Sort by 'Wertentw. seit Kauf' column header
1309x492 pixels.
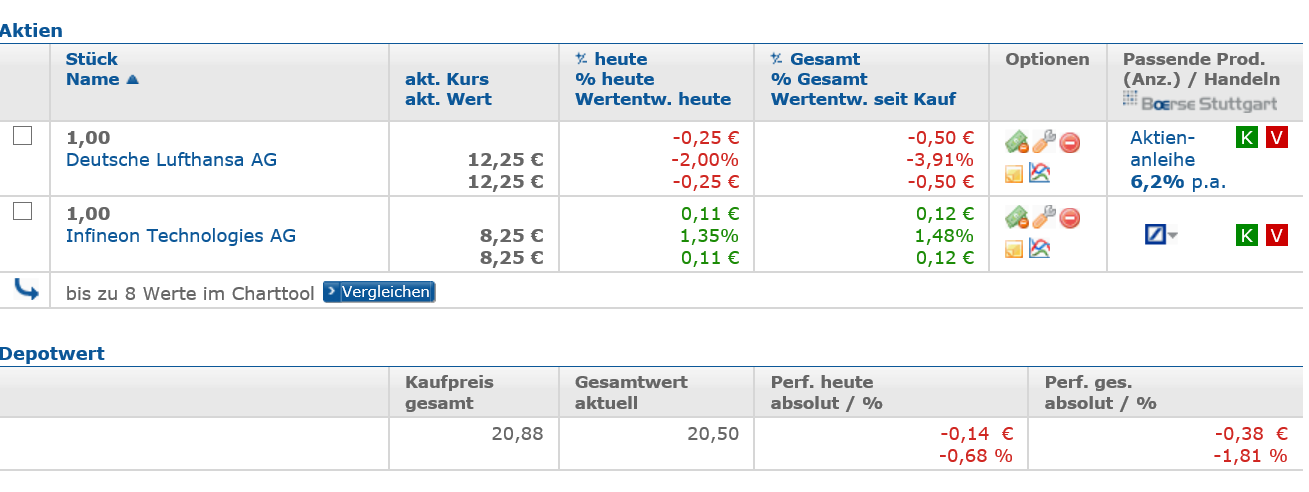[x=863, y=99]
